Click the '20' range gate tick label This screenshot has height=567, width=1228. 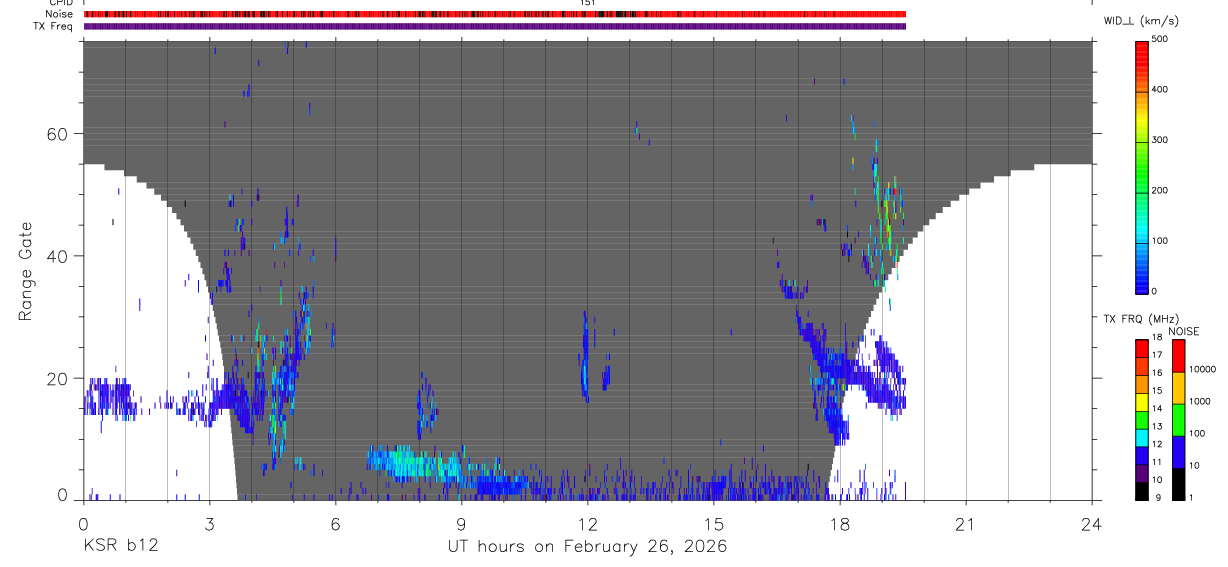pyautogui.click(x=59, y=378)
